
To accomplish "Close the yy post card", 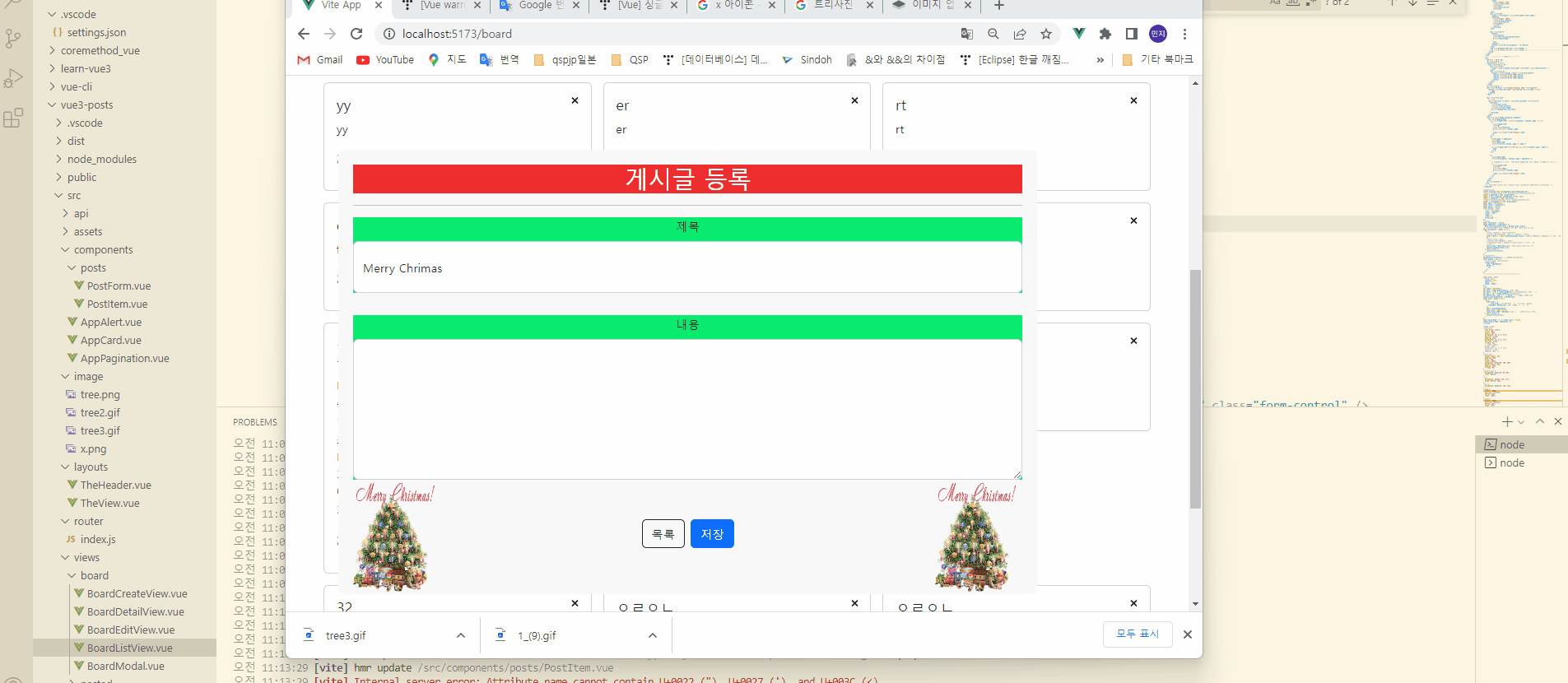I will tap(575, 100).
